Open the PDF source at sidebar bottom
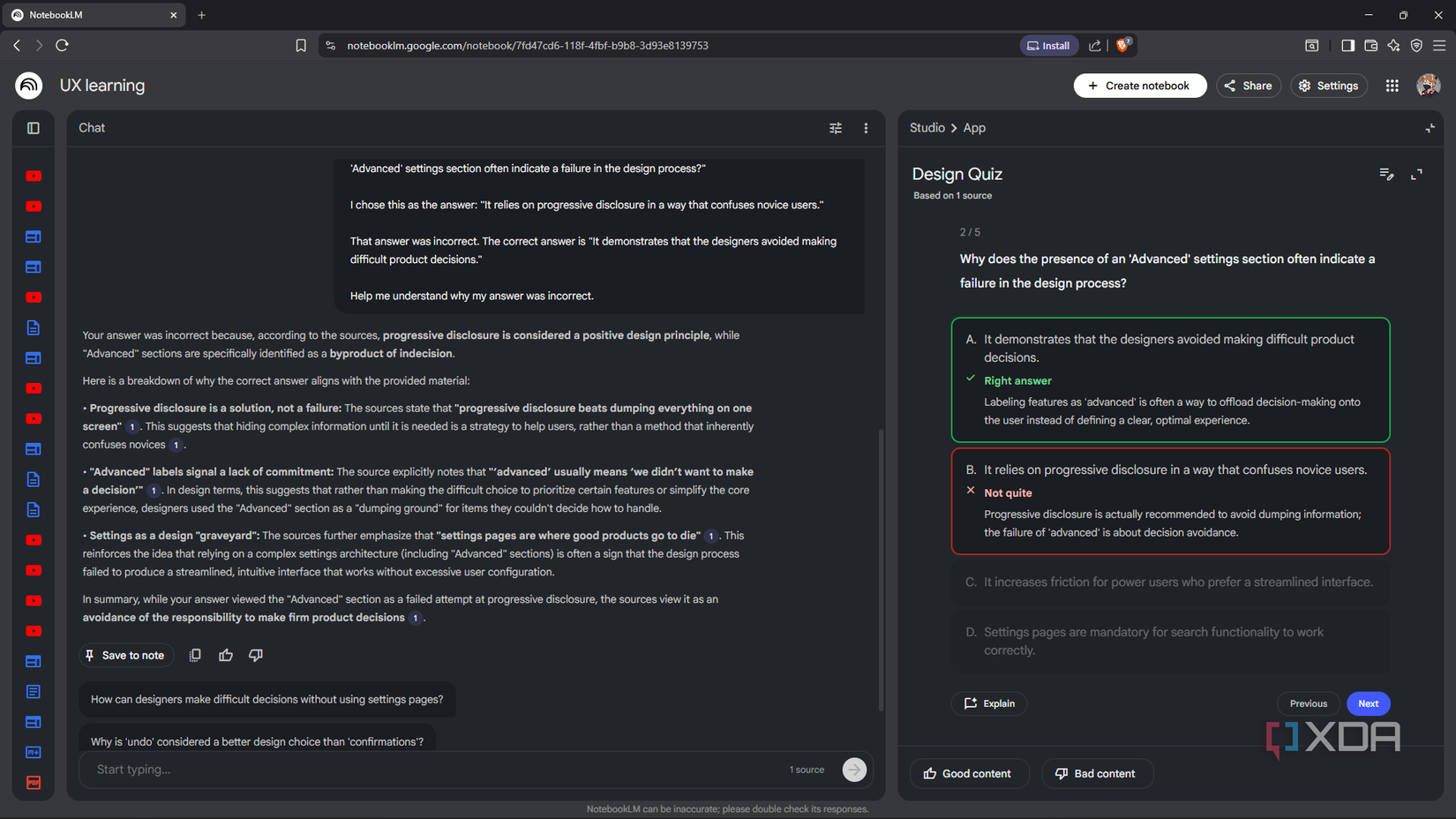1456x819 pixels. pos(33,782)
